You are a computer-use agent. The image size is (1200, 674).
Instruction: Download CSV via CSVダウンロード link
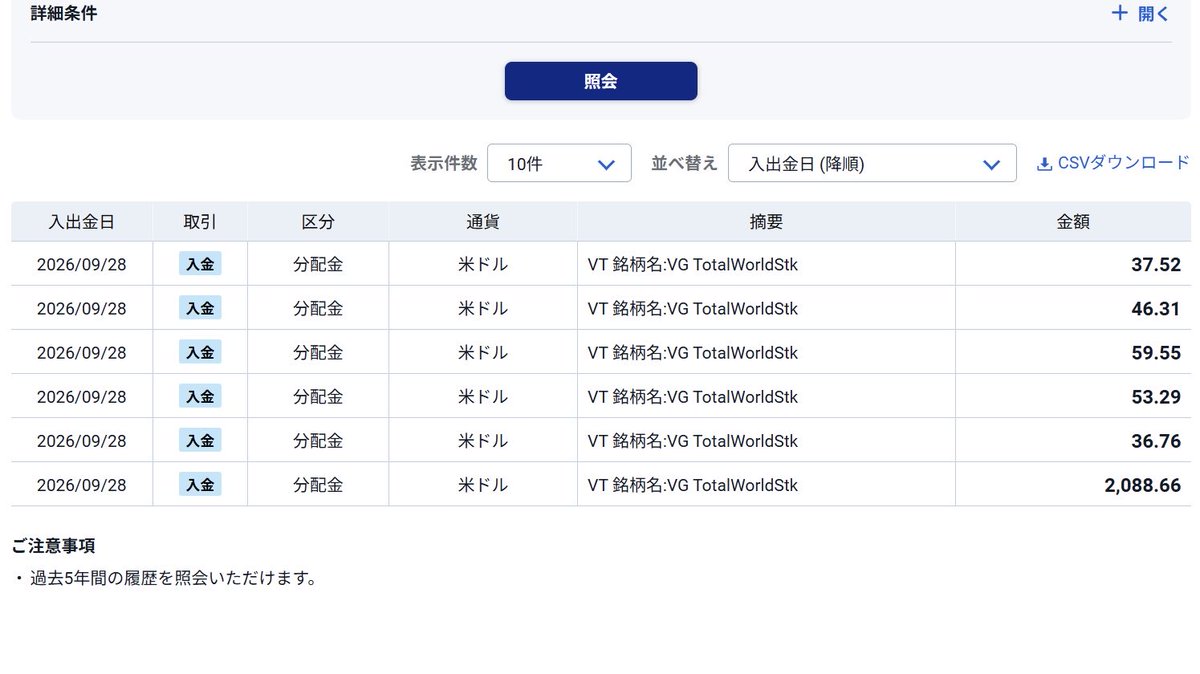point(1113,163)
